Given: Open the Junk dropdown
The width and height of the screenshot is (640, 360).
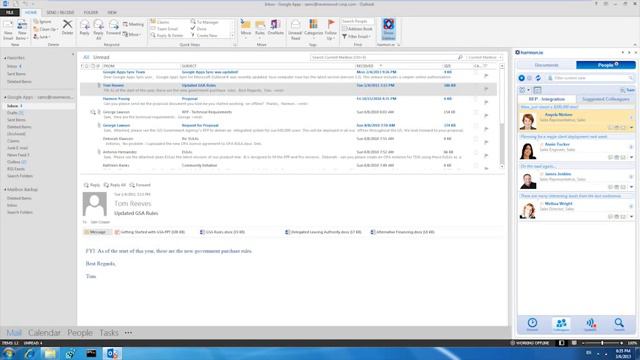Looking at the screenshot, I should click(x=42, y=37).
